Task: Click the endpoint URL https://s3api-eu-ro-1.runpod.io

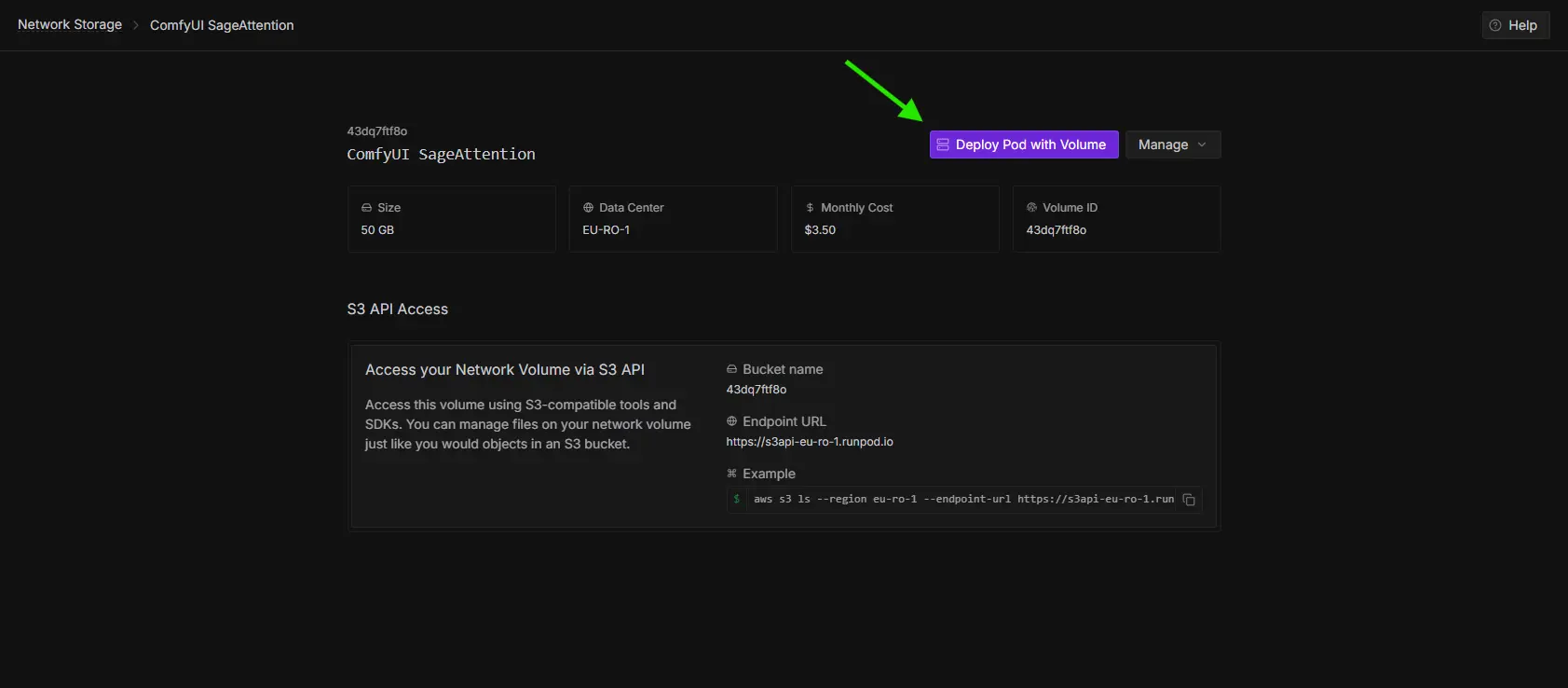Action: click(x=810, y=442)
